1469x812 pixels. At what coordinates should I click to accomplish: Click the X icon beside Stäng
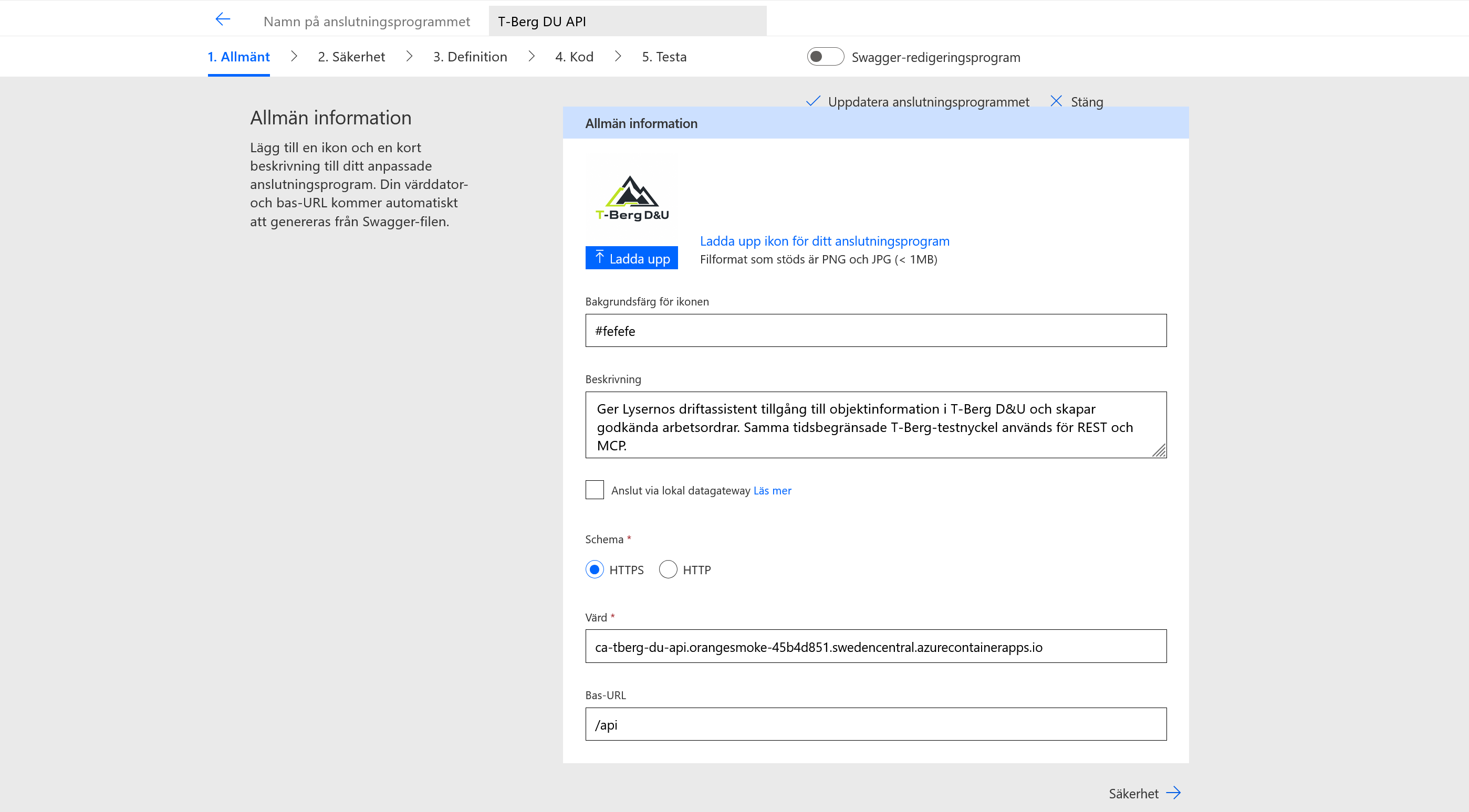1056,101
